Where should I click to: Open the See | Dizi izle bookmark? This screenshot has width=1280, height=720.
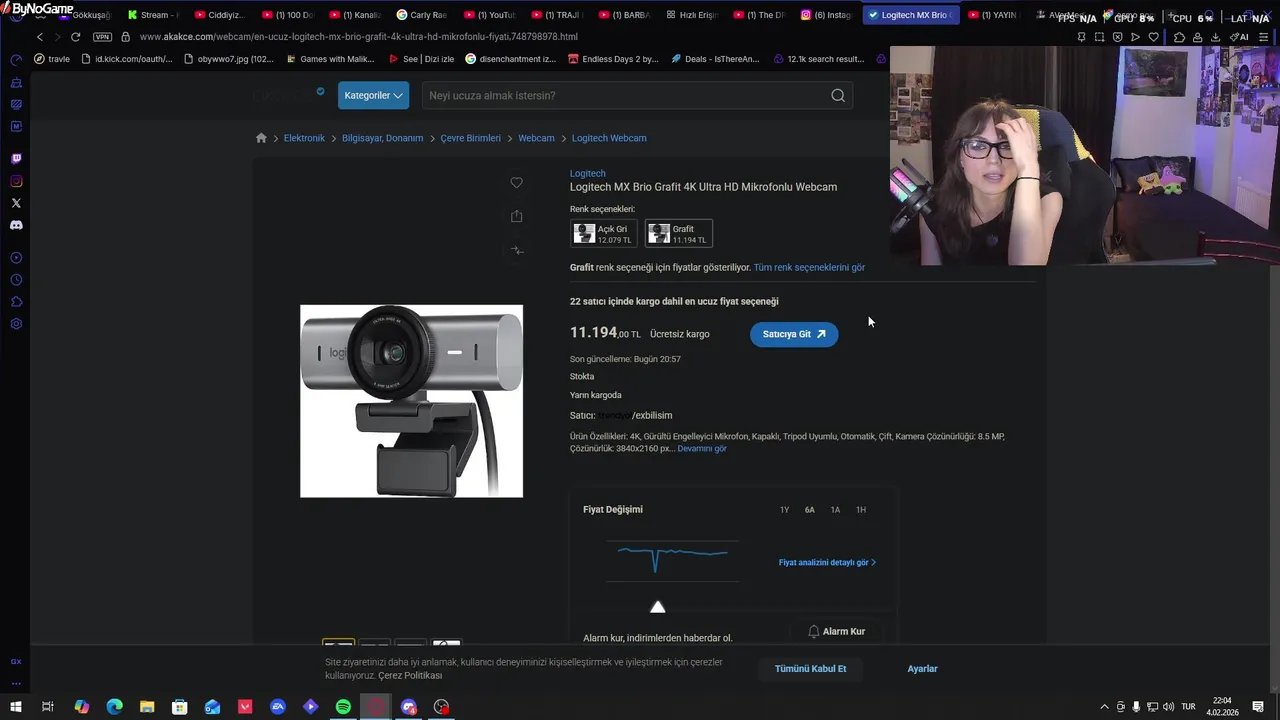pos(420,59)
